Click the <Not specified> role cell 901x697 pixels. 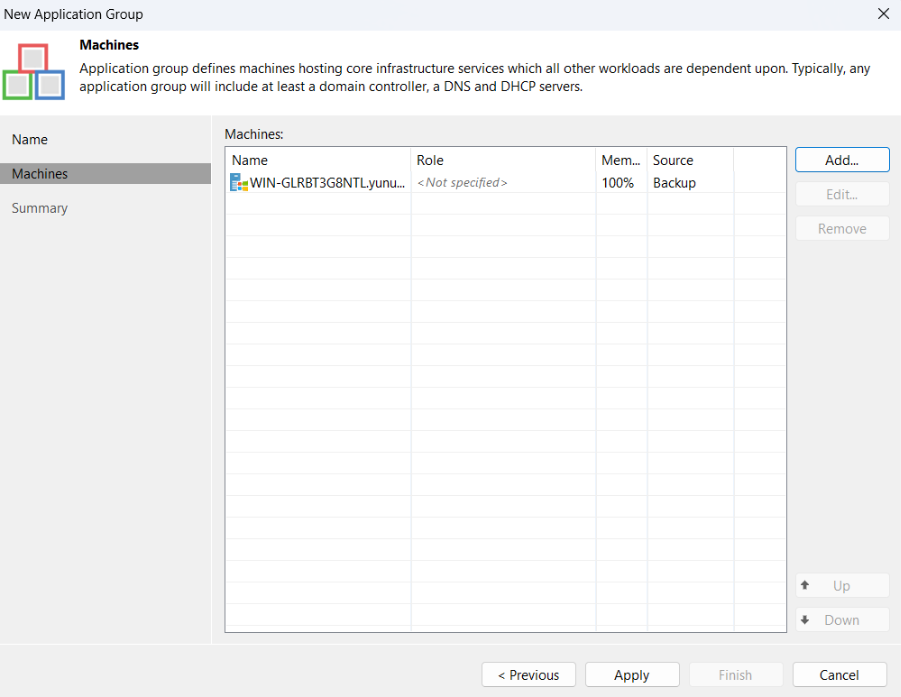tap(462, 183)
